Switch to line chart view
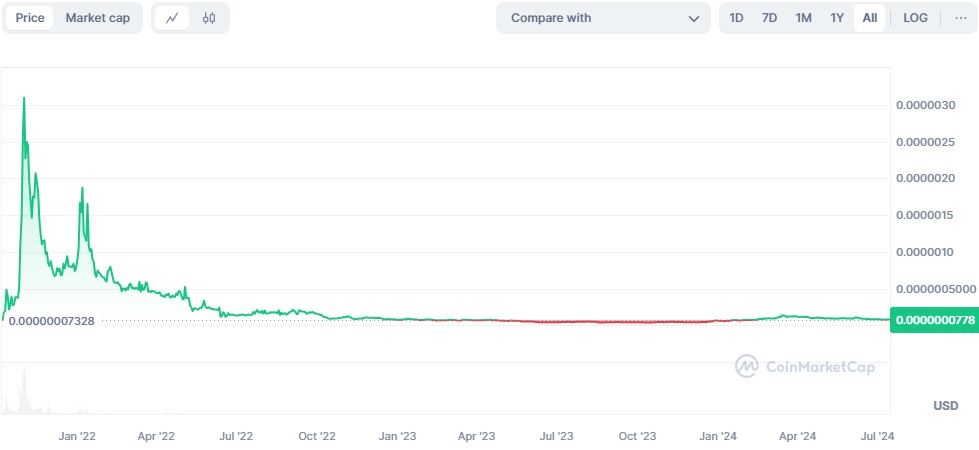Screen dimensions: 979x450 (x=172, y=18)
